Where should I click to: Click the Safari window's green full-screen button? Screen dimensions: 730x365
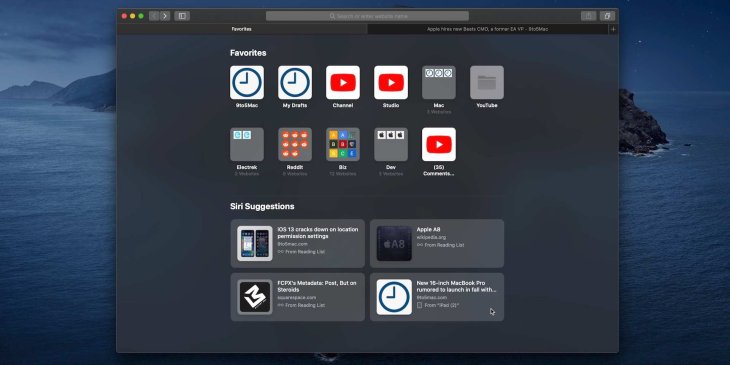(x=141, y=16)
